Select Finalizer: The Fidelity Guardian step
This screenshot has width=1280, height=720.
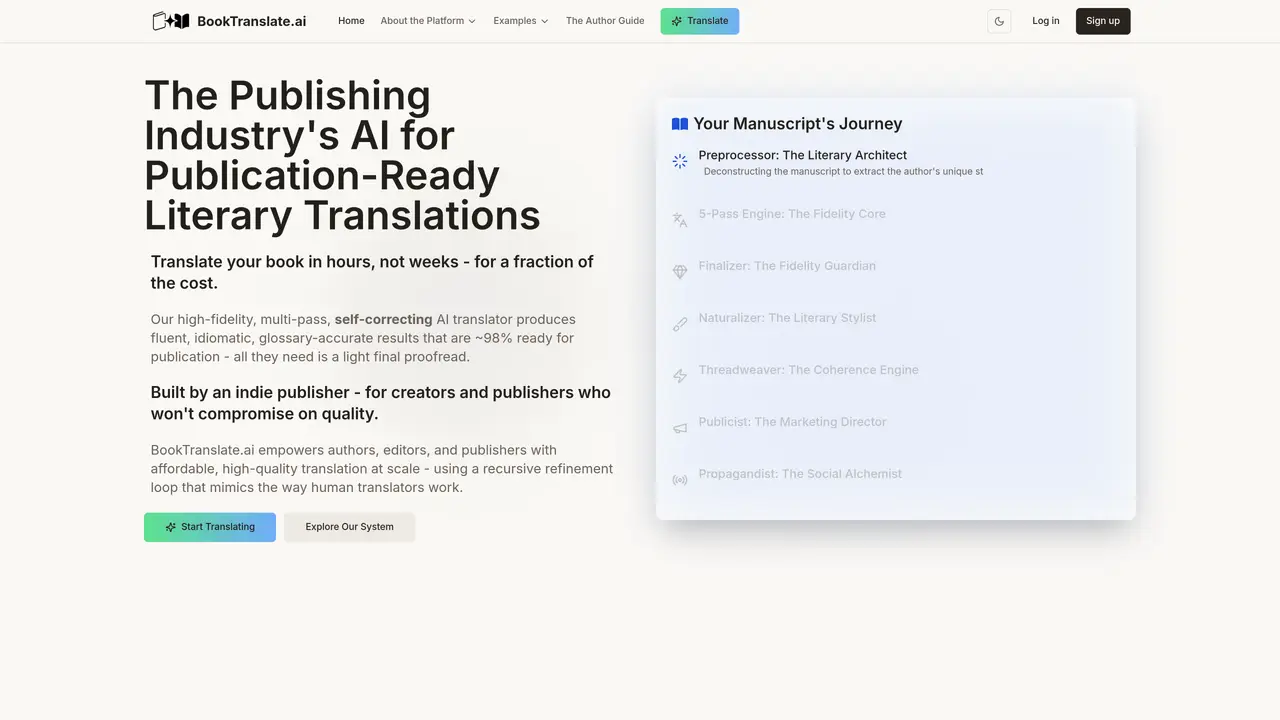pyautogui.click(x=787, y=266)
